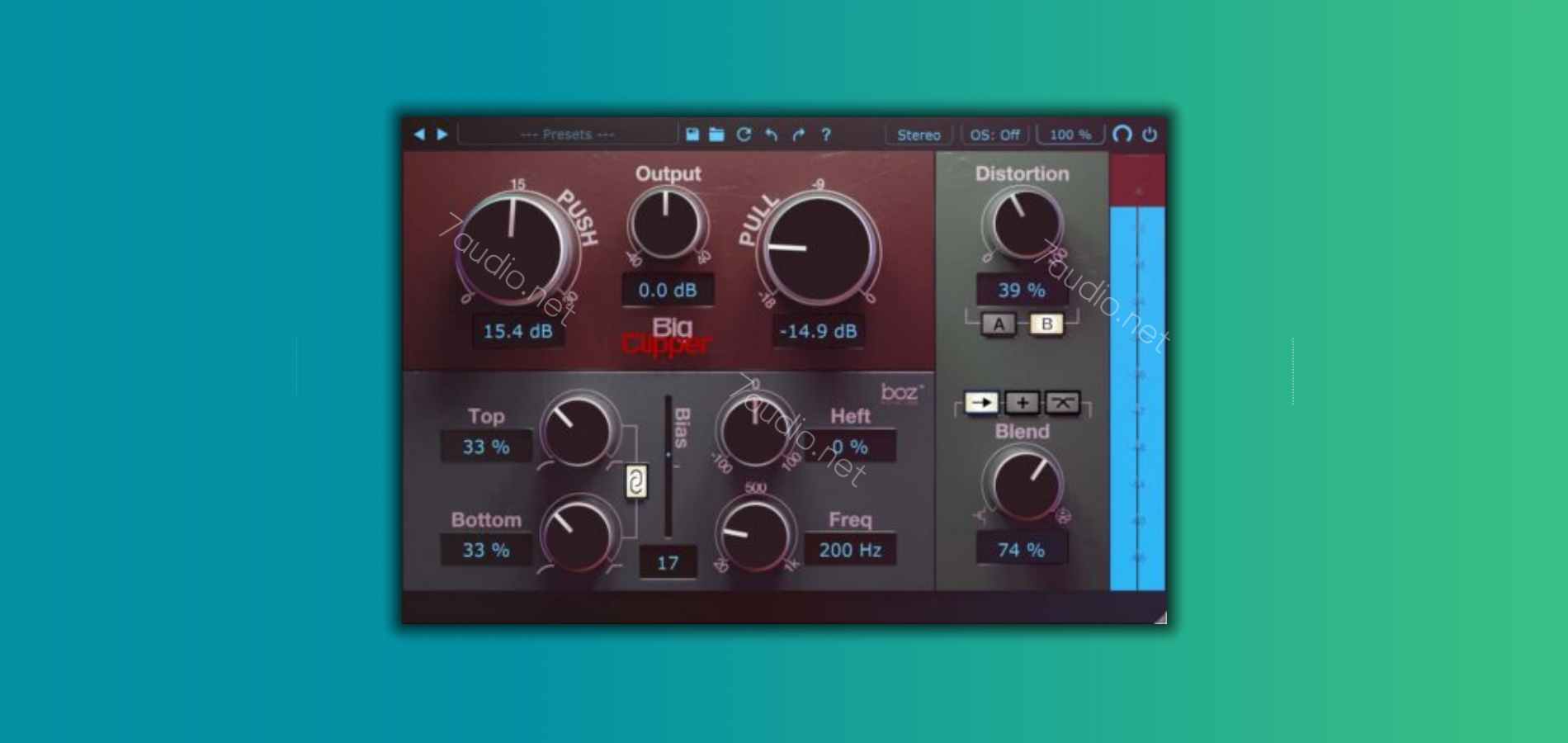Viewport: 1568px width, 743px height.
Task: Click the 0.0 dB output value field
Action: 668,290
